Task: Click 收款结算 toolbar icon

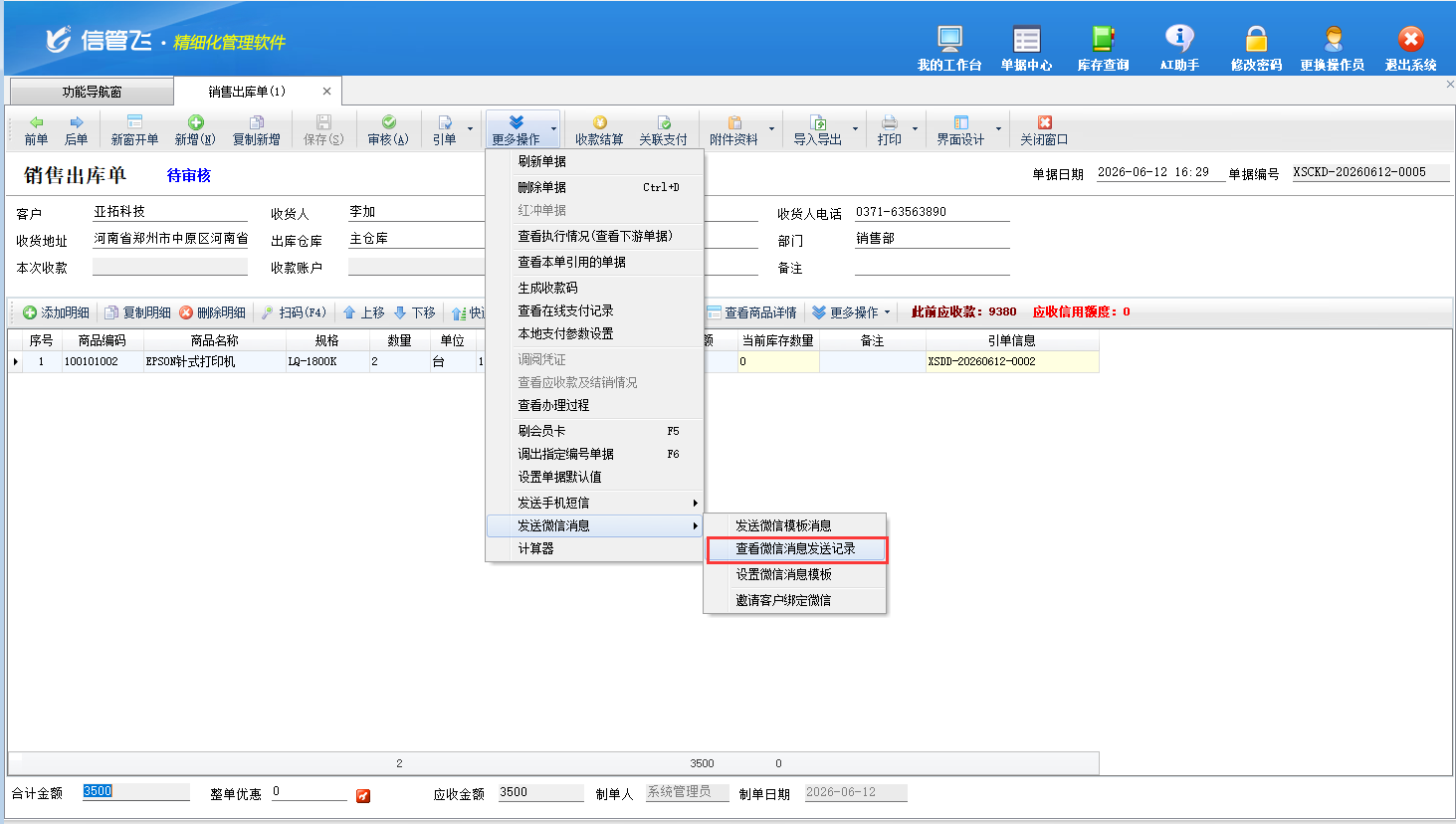Action: click(x=599, y=130)
